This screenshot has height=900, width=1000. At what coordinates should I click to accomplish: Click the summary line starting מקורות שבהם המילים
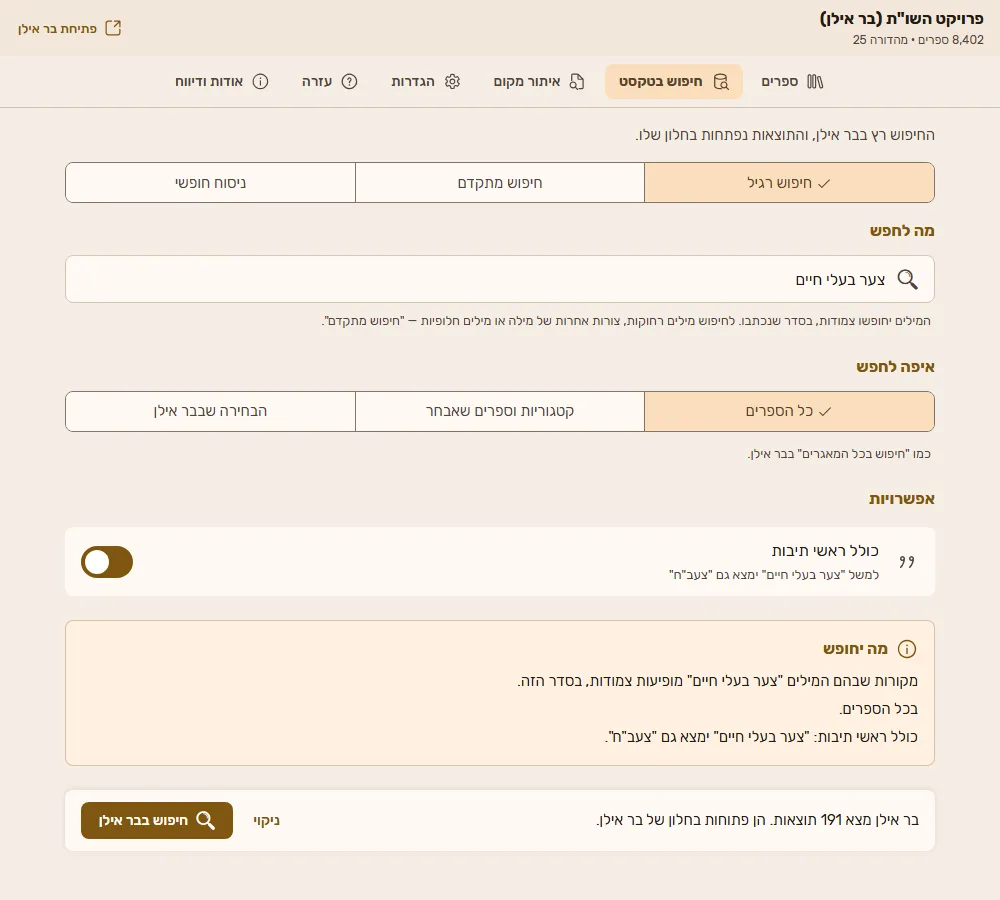(717, 681)
